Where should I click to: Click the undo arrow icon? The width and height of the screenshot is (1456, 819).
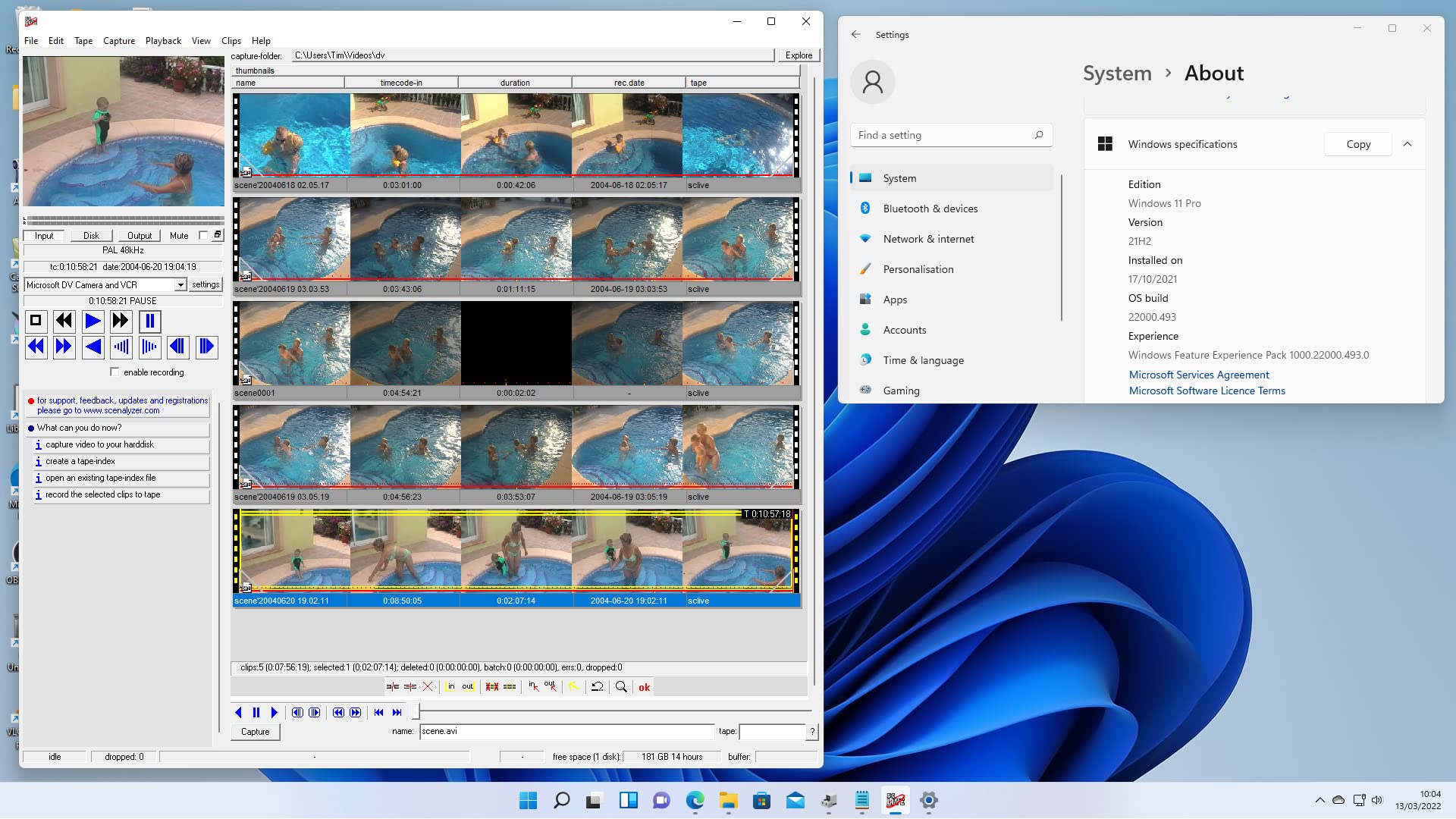(598, 686)
